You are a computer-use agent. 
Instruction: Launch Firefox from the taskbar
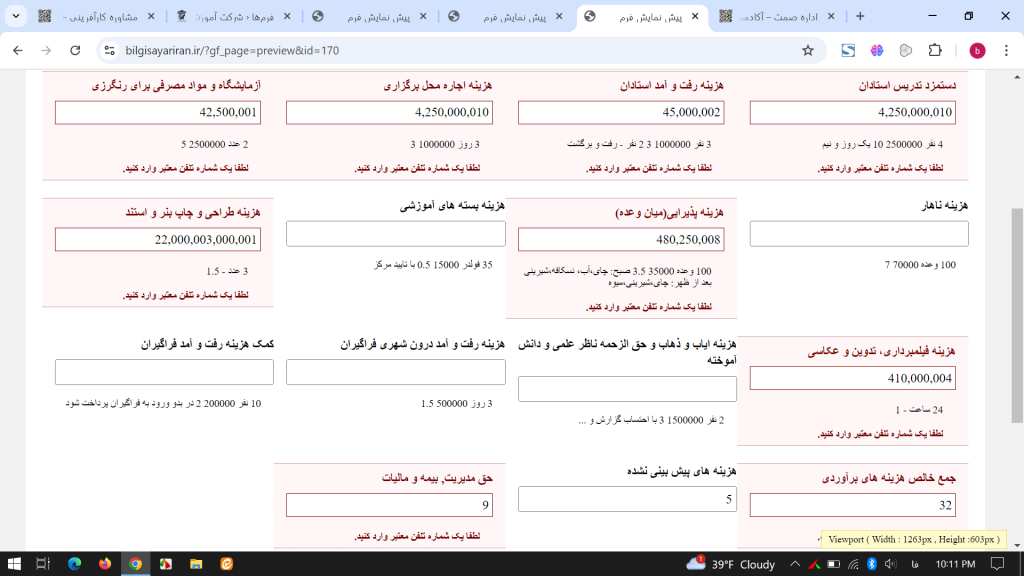[105, 564]
